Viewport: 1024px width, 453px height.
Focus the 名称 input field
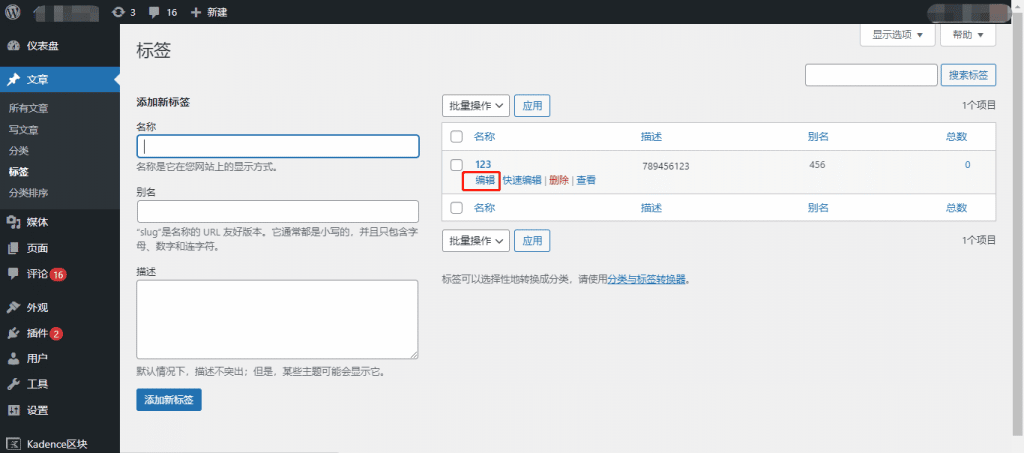point(278,146)
